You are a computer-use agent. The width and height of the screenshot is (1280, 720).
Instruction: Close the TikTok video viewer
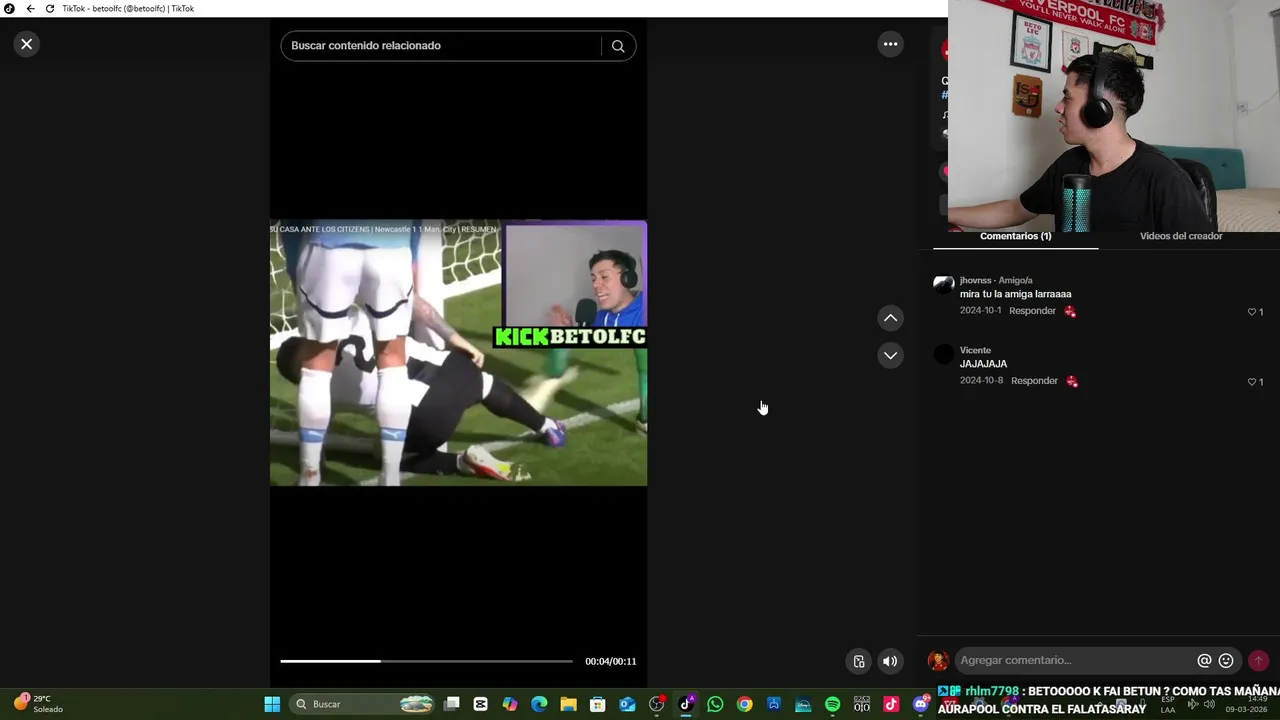tap(27, 44)
